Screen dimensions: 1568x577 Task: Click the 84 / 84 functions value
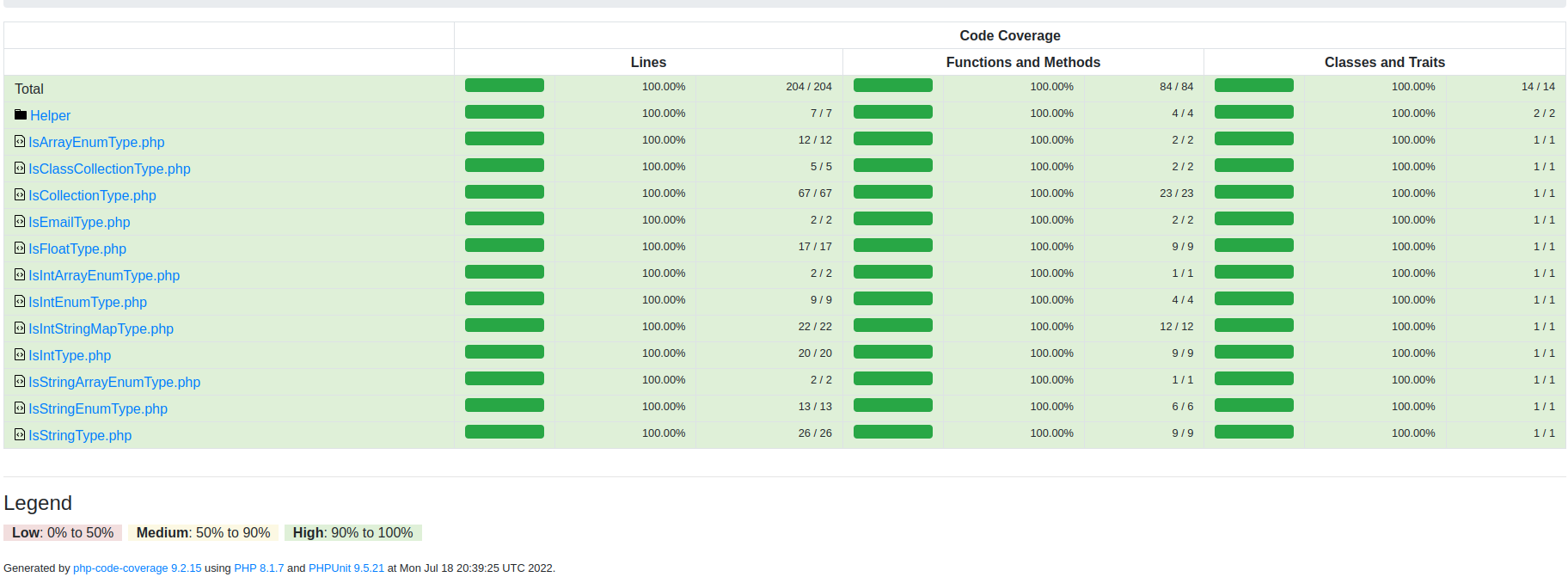(1176, 87)
